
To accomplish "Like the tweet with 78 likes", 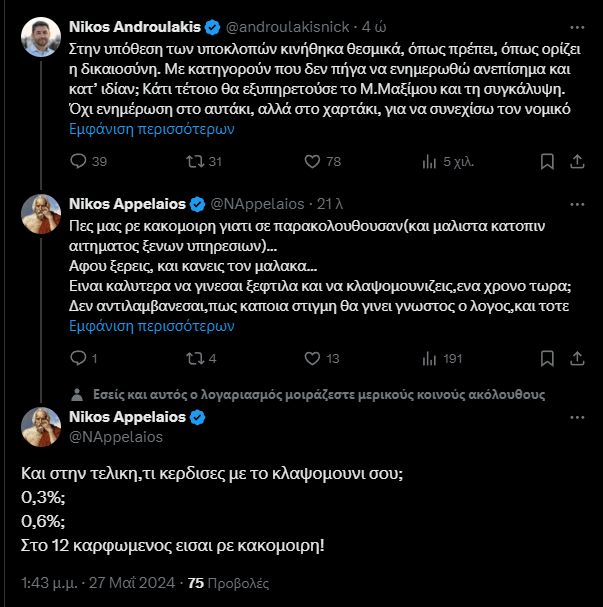I will pos(311,161).
